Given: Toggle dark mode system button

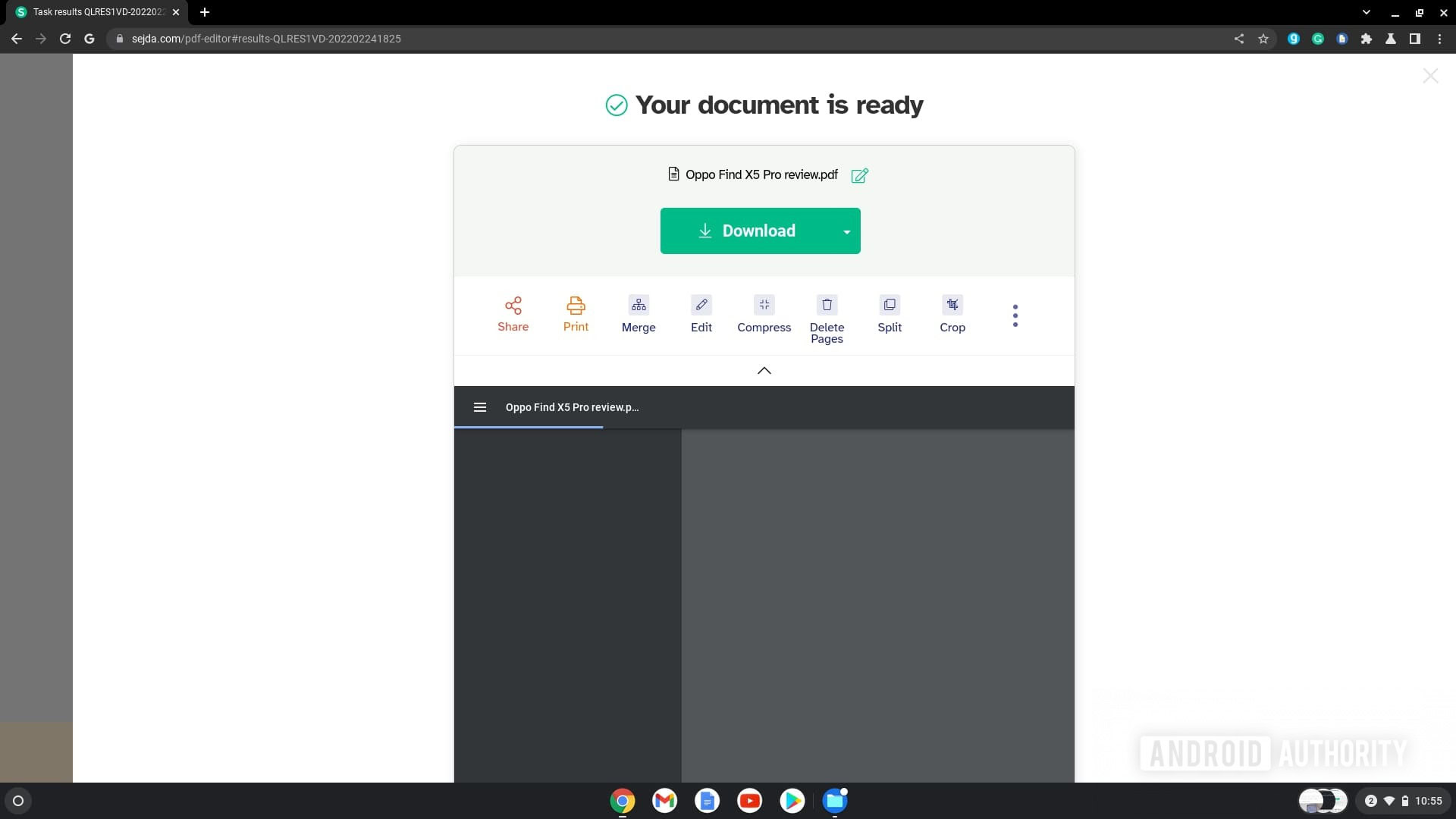Looking at the screenshot, I should tap(1323, 800).
